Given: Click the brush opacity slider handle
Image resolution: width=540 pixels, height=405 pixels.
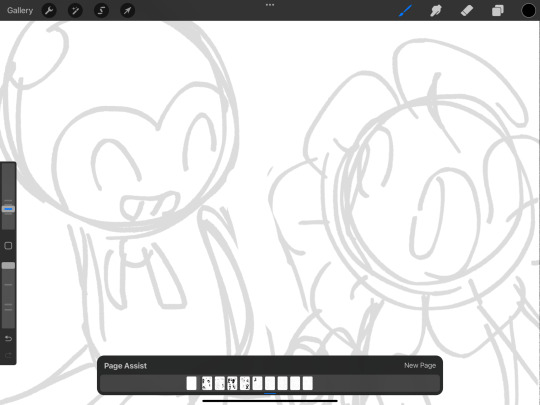Looking at the screenshot, I should (8, 266).
